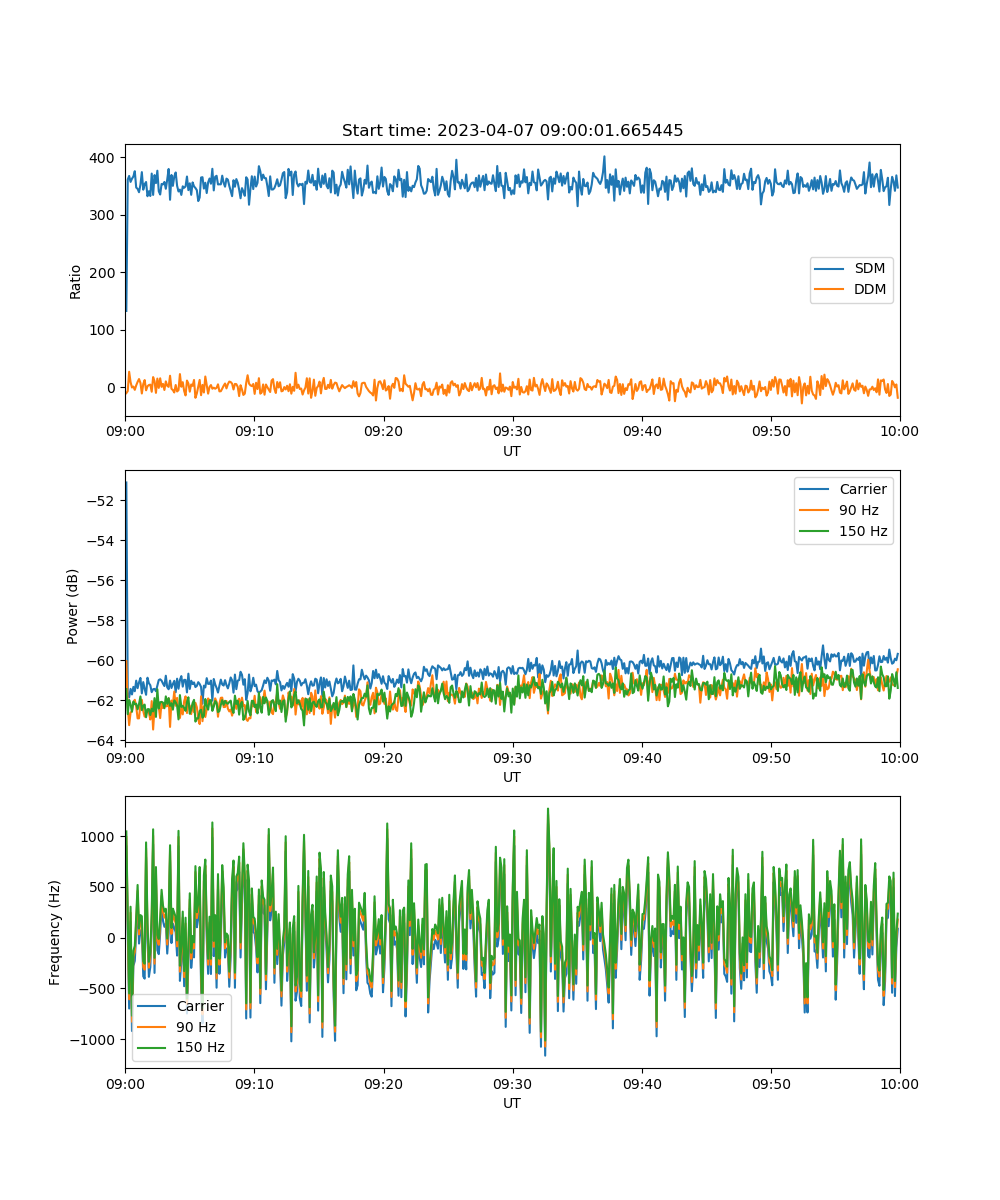Click the 10:00 tick under the Power plot
This screenshot has height=1200, width=1000.
point(900,757)
